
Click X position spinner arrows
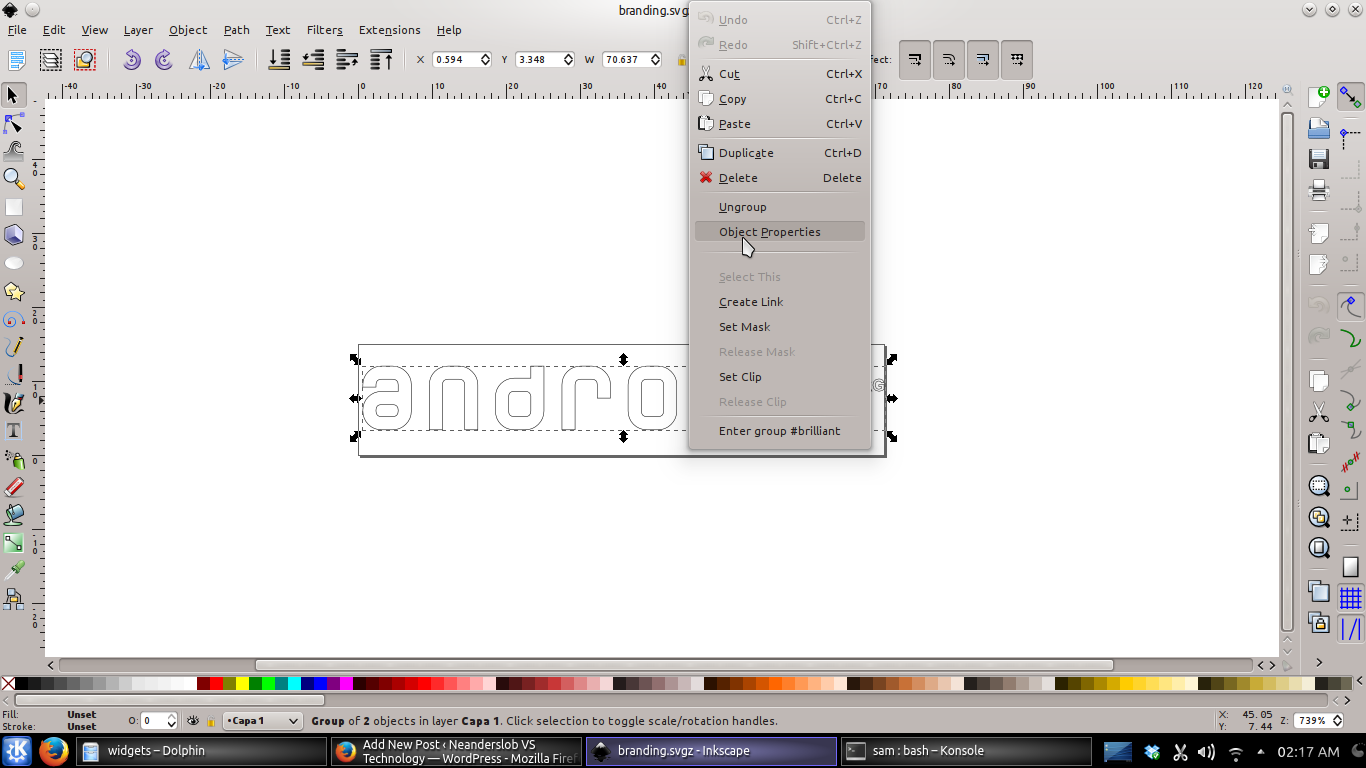coord(486,60)
